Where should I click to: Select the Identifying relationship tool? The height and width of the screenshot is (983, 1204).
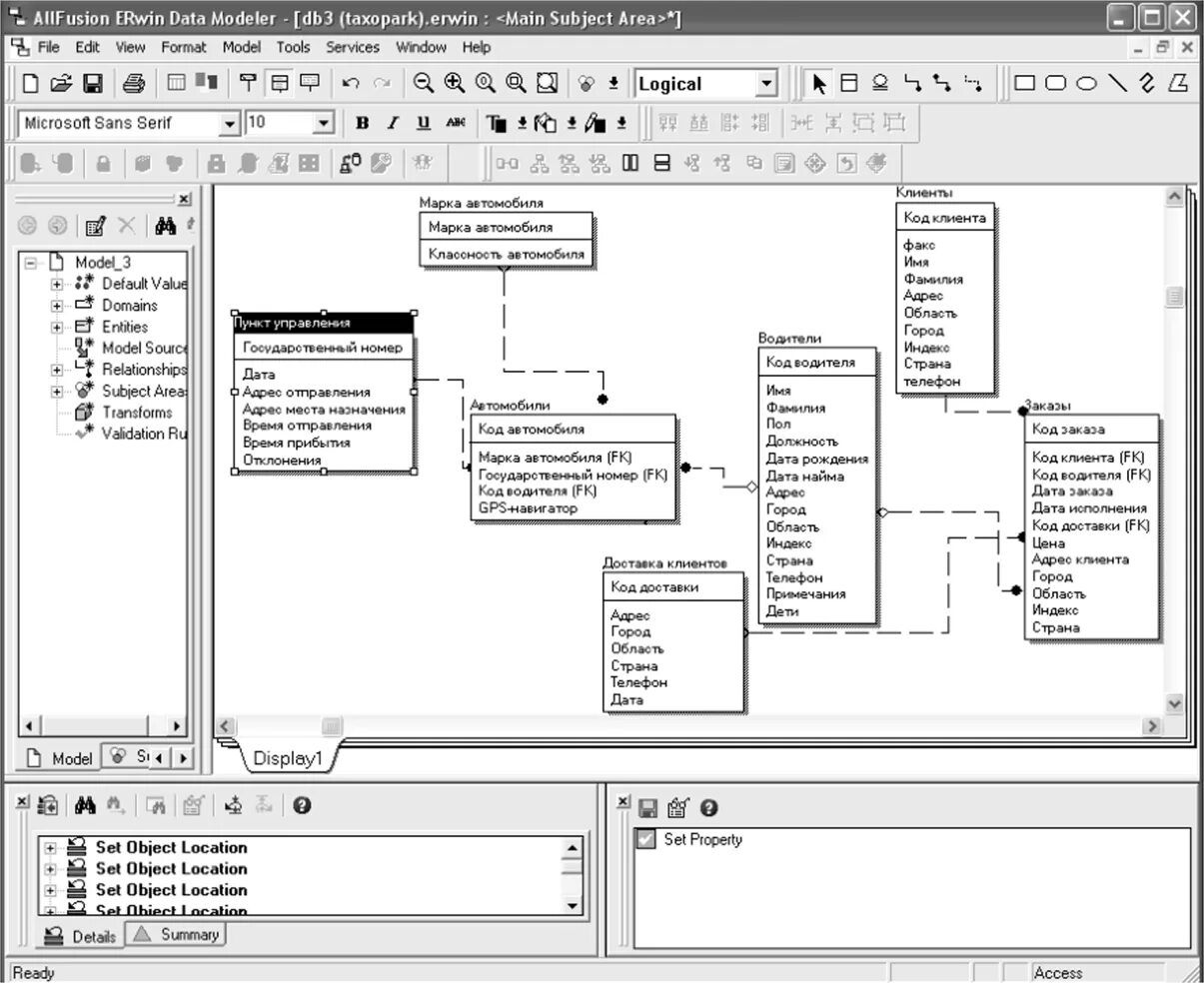coord(912,84)
